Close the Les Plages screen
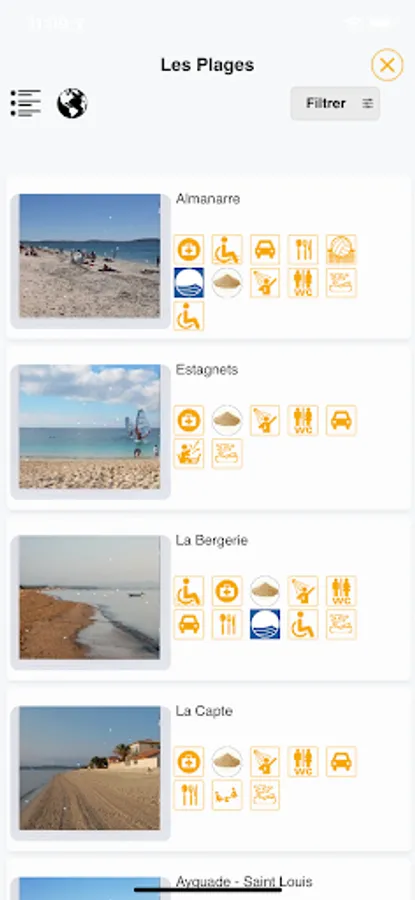Viewport: 415px width, 900px height. pos(387,65)
